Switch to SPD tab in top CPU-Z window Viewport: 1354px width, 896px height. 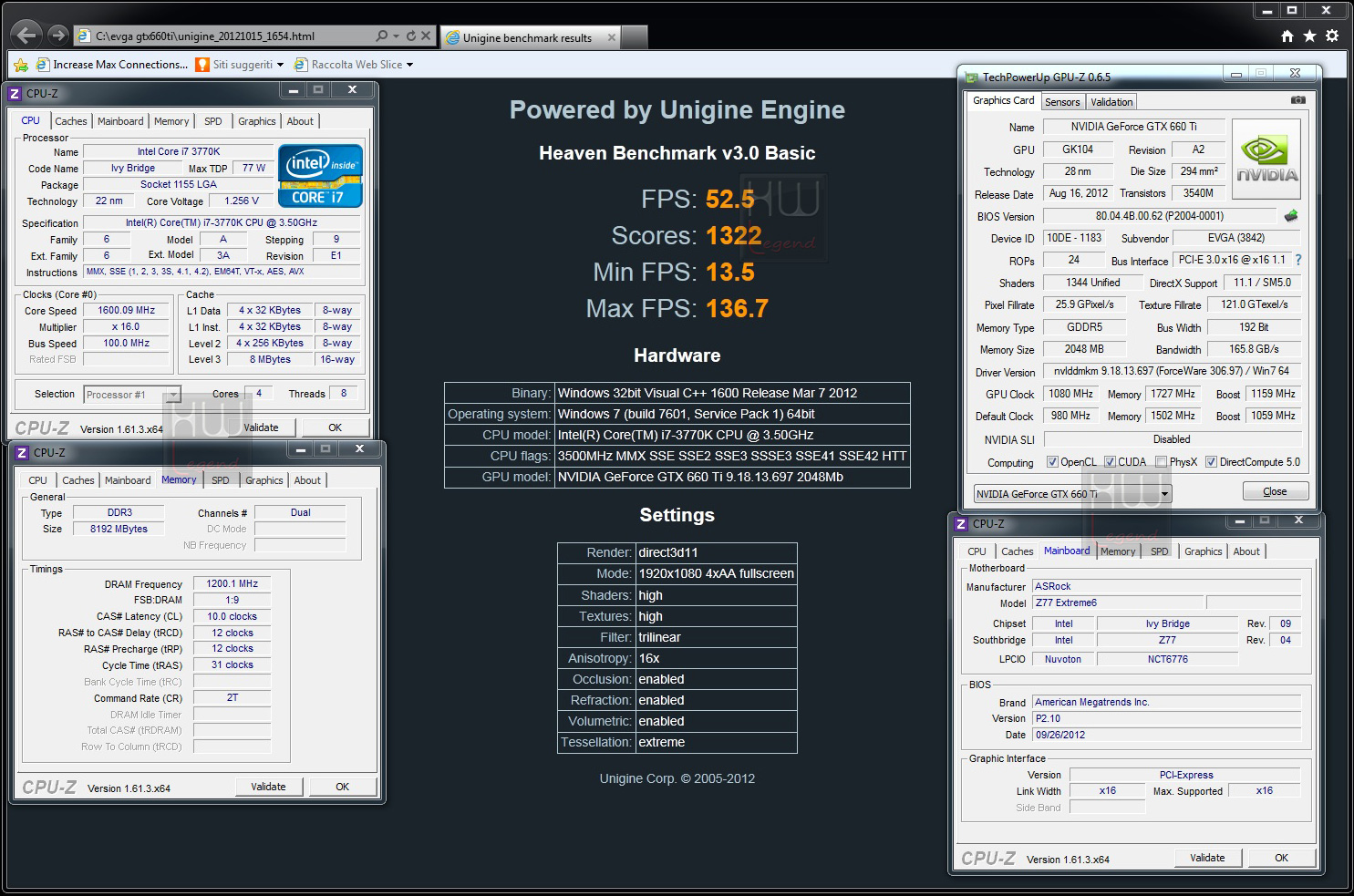[213, 121]
